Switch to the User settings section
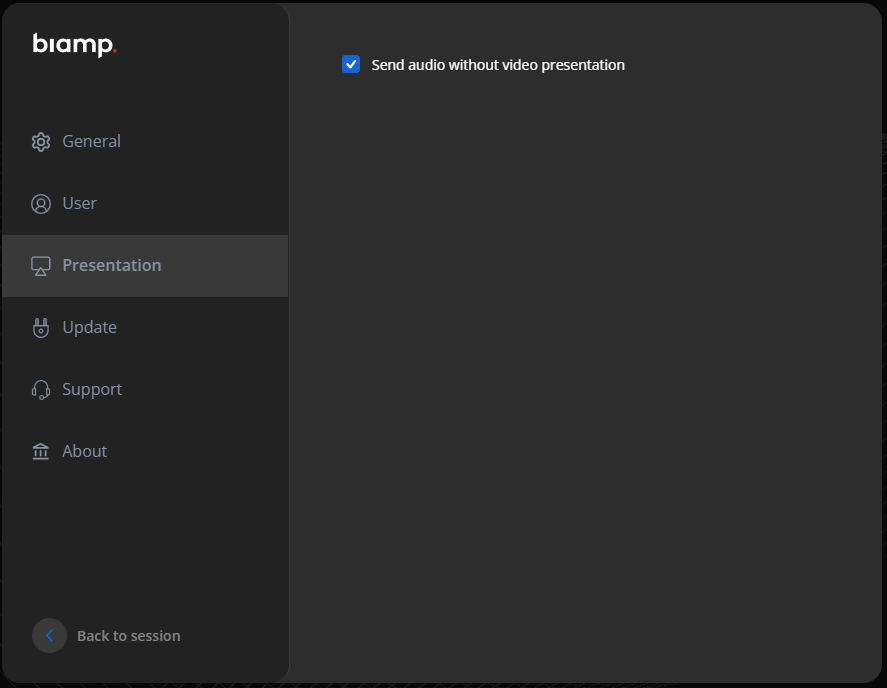 pyautogui.click(x=79, y=203)
